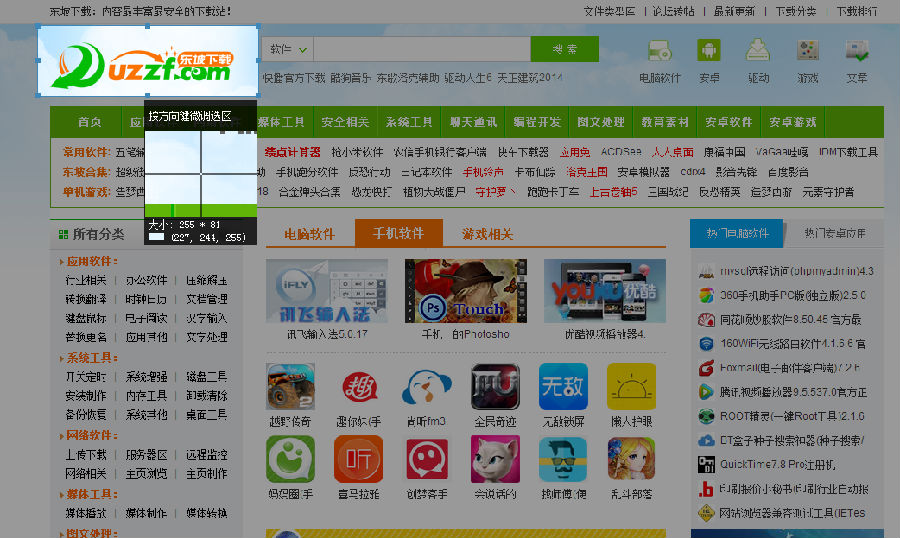Screen dimensions: 900x538
Task: Open the mustache man with glasses icon
Action: click(x=563, y=459)
